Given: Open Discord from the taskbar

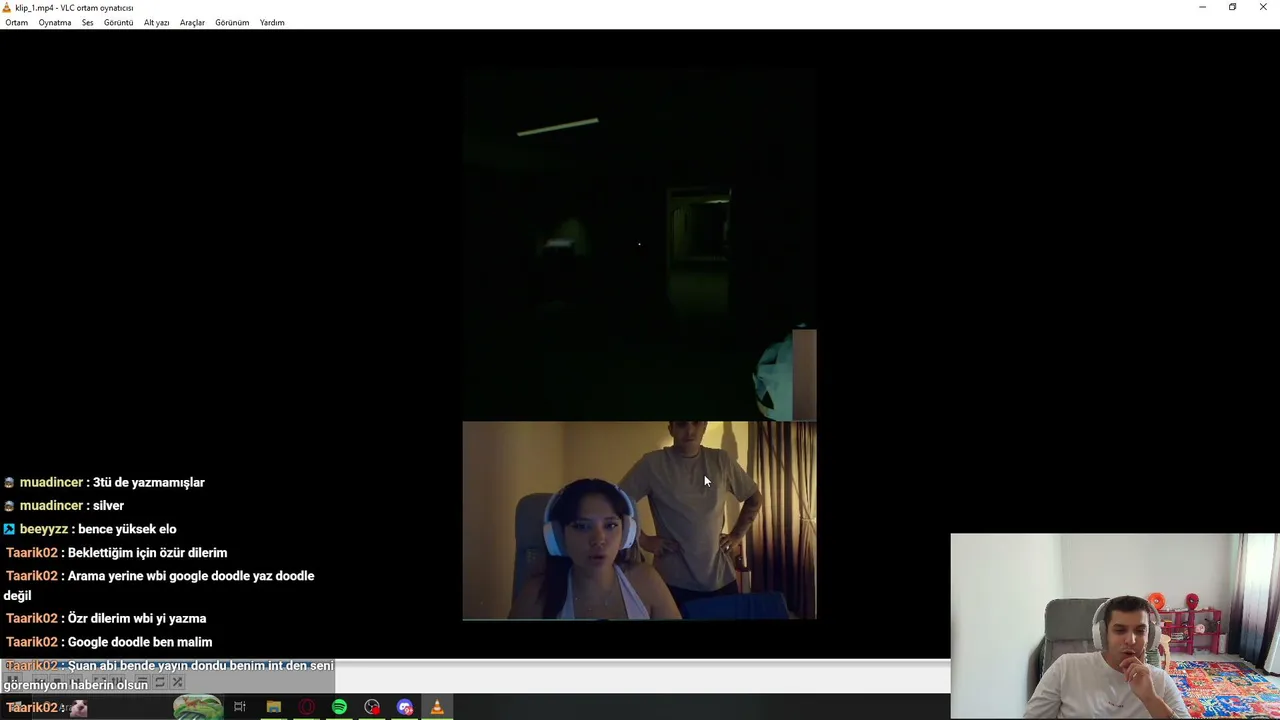Looking at the screenshot, I should (x=405, y=708).
